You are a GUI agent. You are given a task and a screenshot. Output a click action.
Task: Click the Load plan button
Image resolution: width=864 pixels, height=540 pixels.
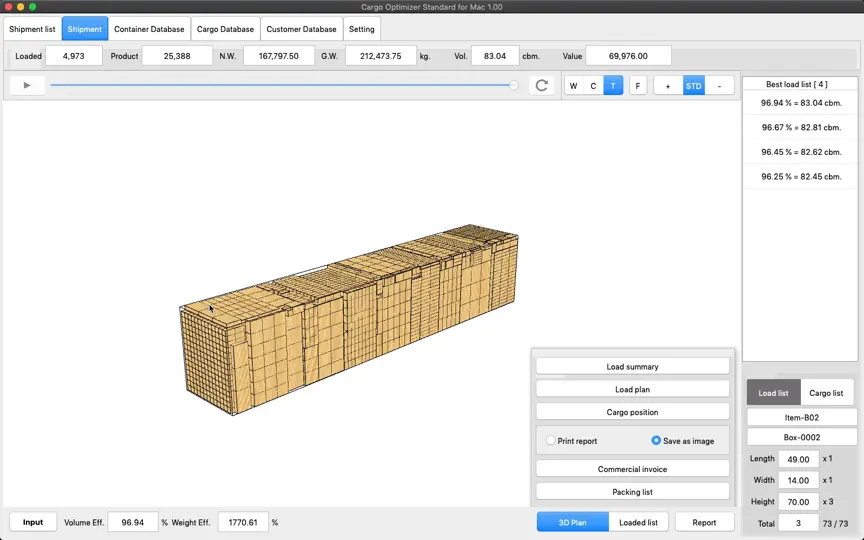633,389
